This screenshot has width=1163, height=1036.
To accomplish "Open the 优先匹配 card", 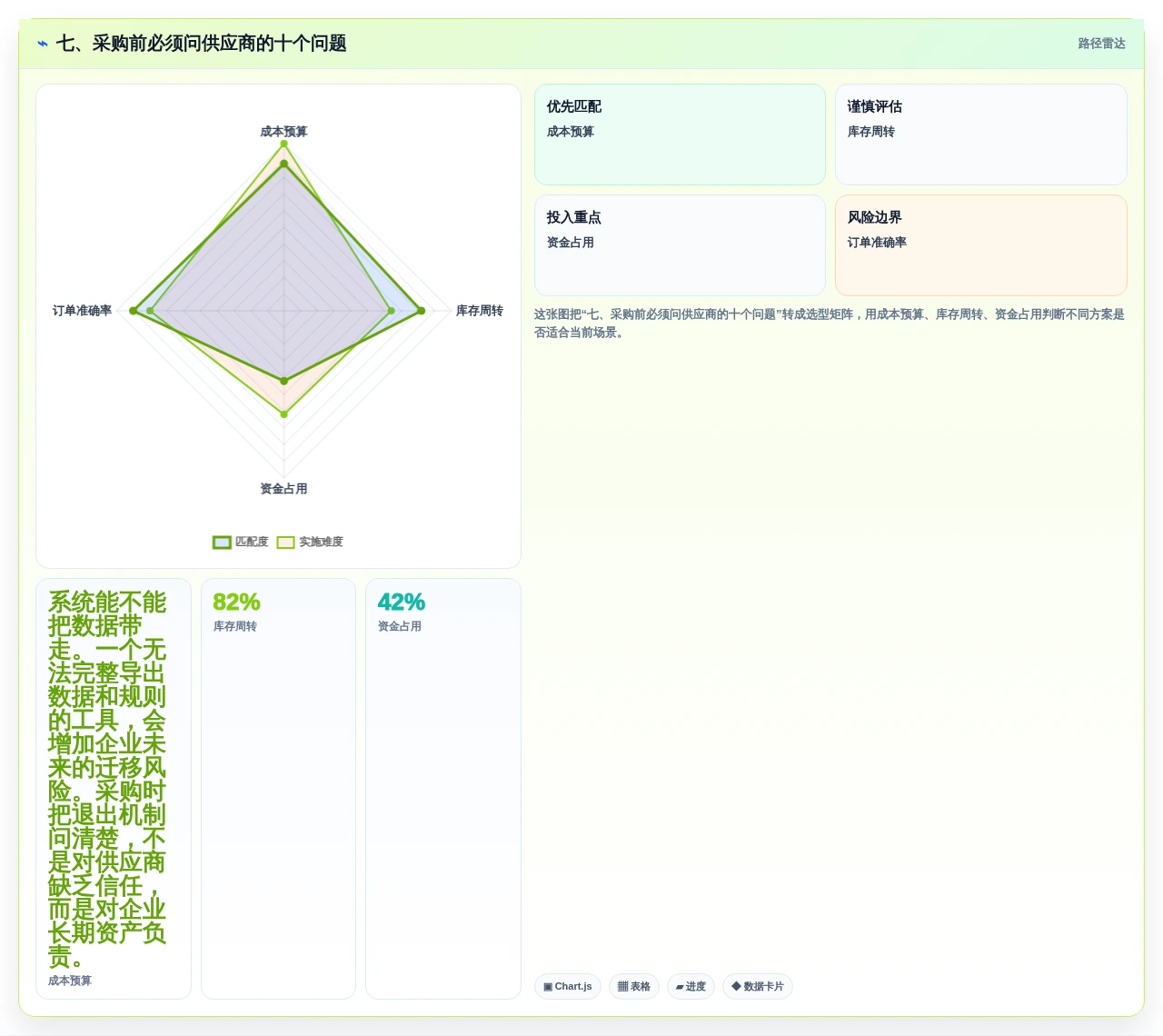I will [680, 134].
